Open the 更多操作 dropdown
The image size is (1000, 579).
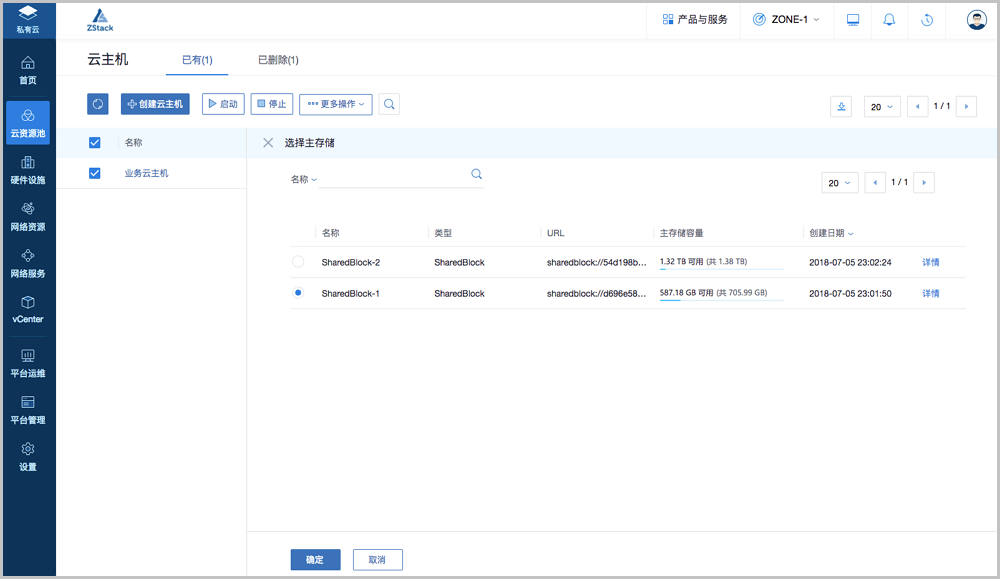pyautogui.click(x=336, y=104)
